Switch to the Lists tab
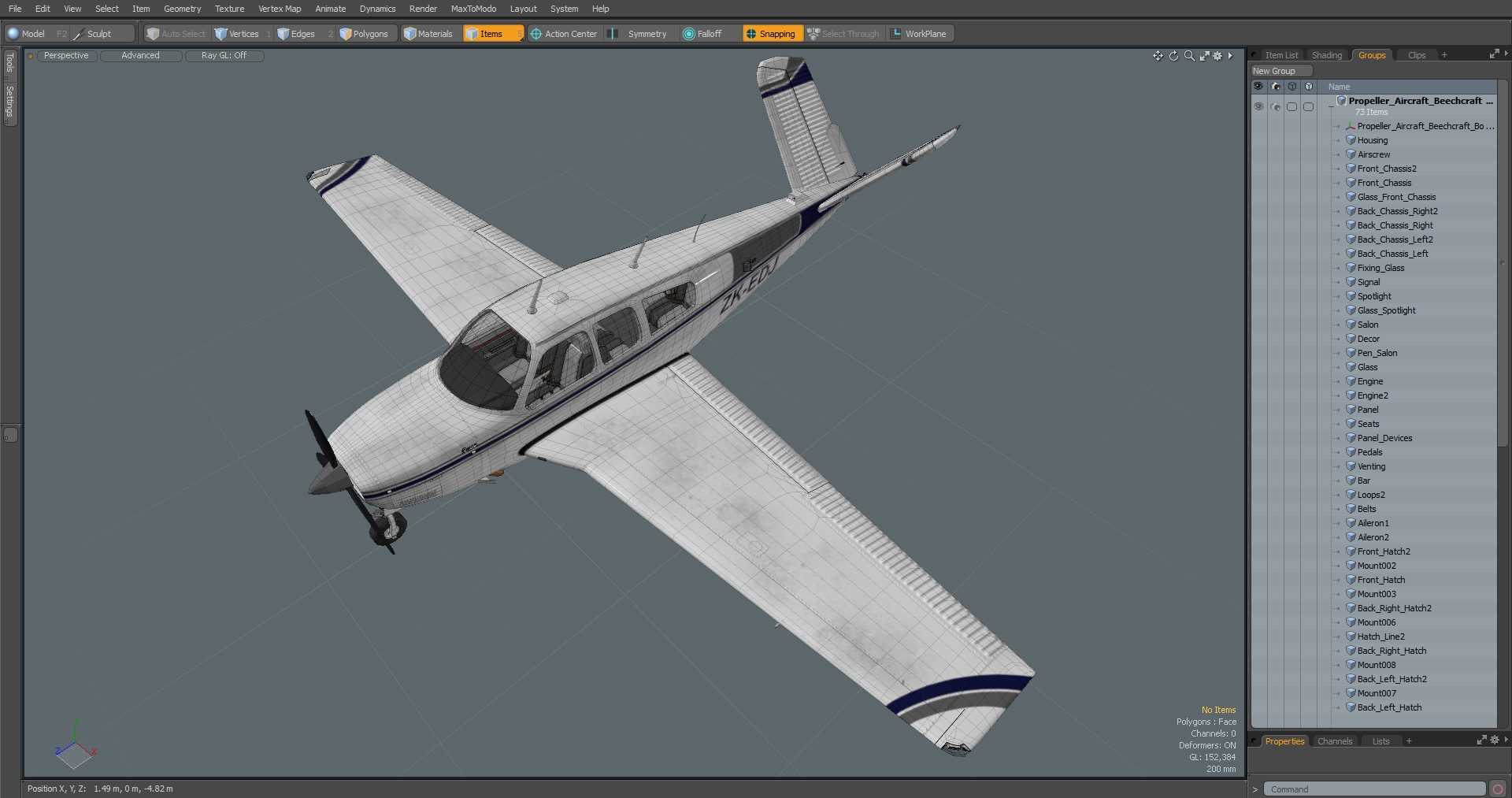This screenshot has width=1512, height=798. click(1380, 741)
